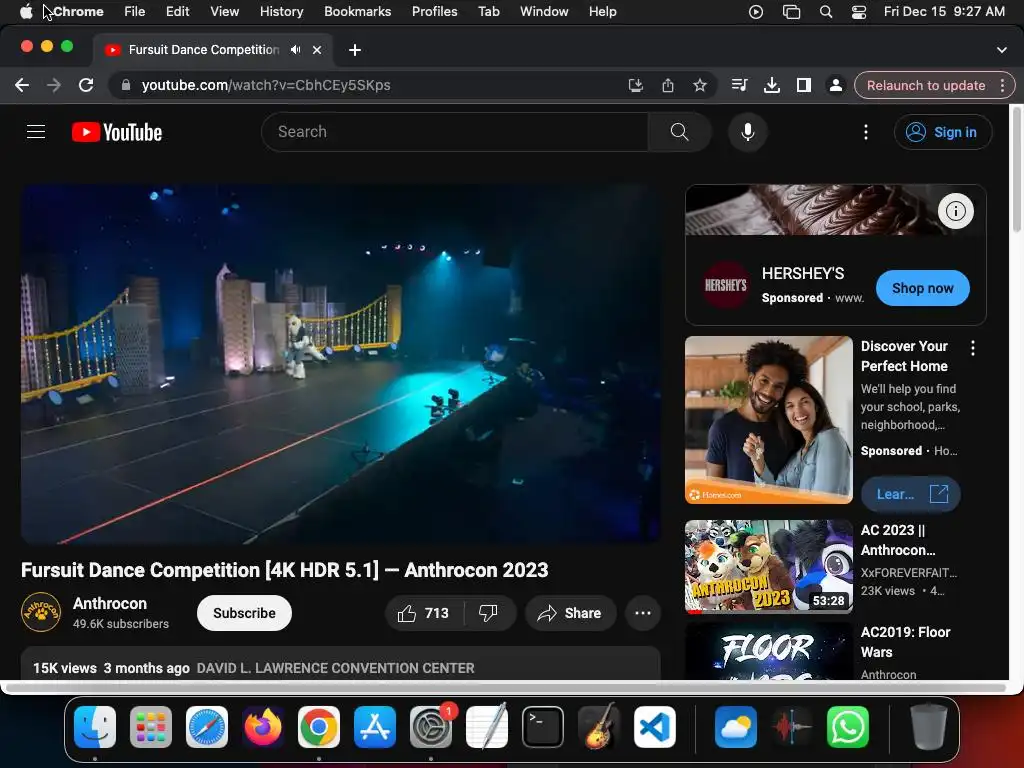Click the Sign in button
Screen dimensions: 1024x768
click(942, 132)
